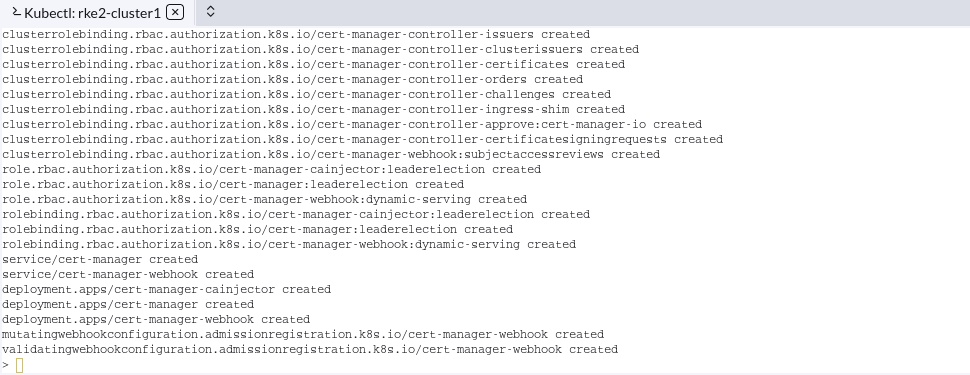Toggle the panel height chevron
Image resolution: width=970 pixels, height=375 pixels.
210,12
